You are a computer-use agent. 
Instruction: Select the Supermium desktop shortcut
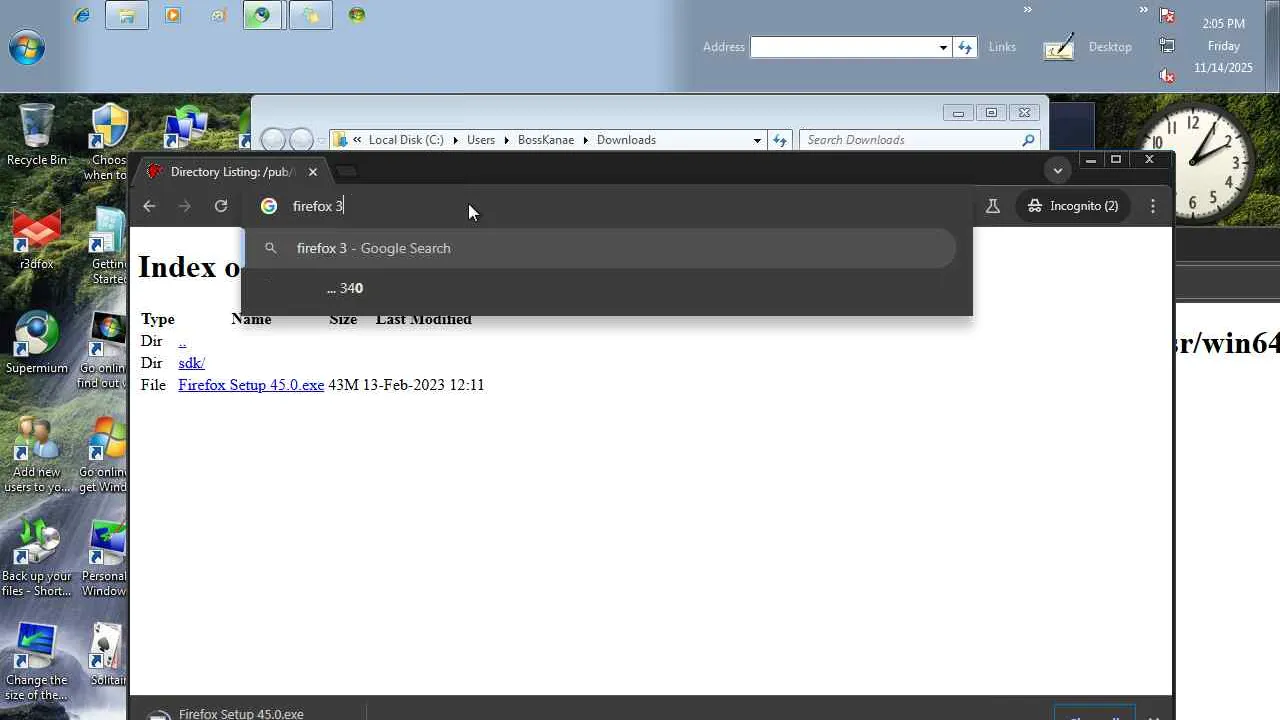37,343
